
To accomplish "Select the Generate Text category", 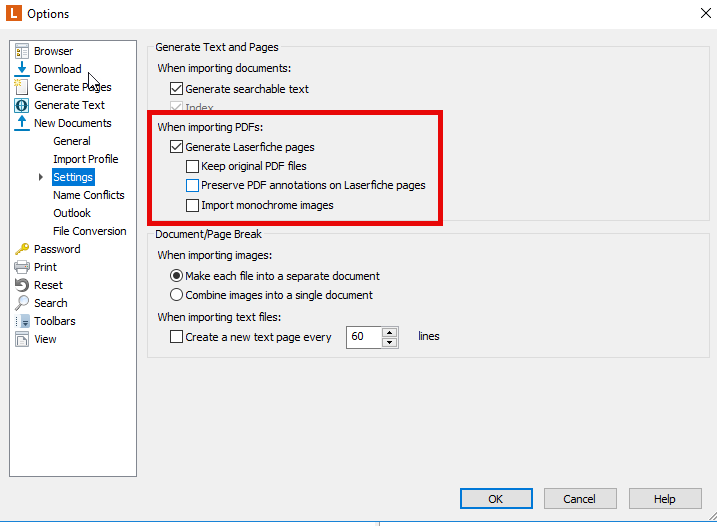I will pos(70,105).
